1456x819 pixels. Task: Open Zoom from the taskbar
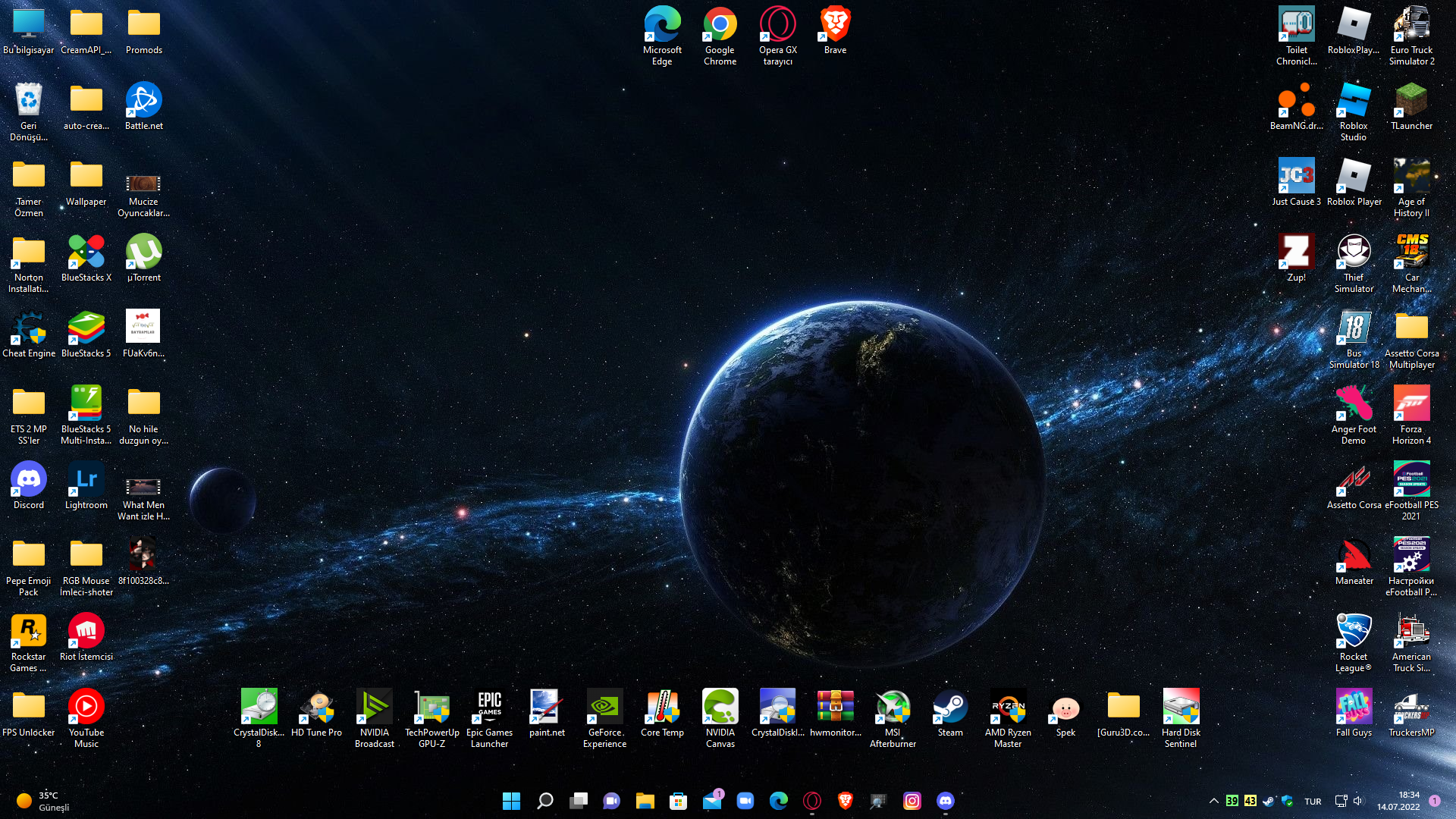click(x=745, y=801)
